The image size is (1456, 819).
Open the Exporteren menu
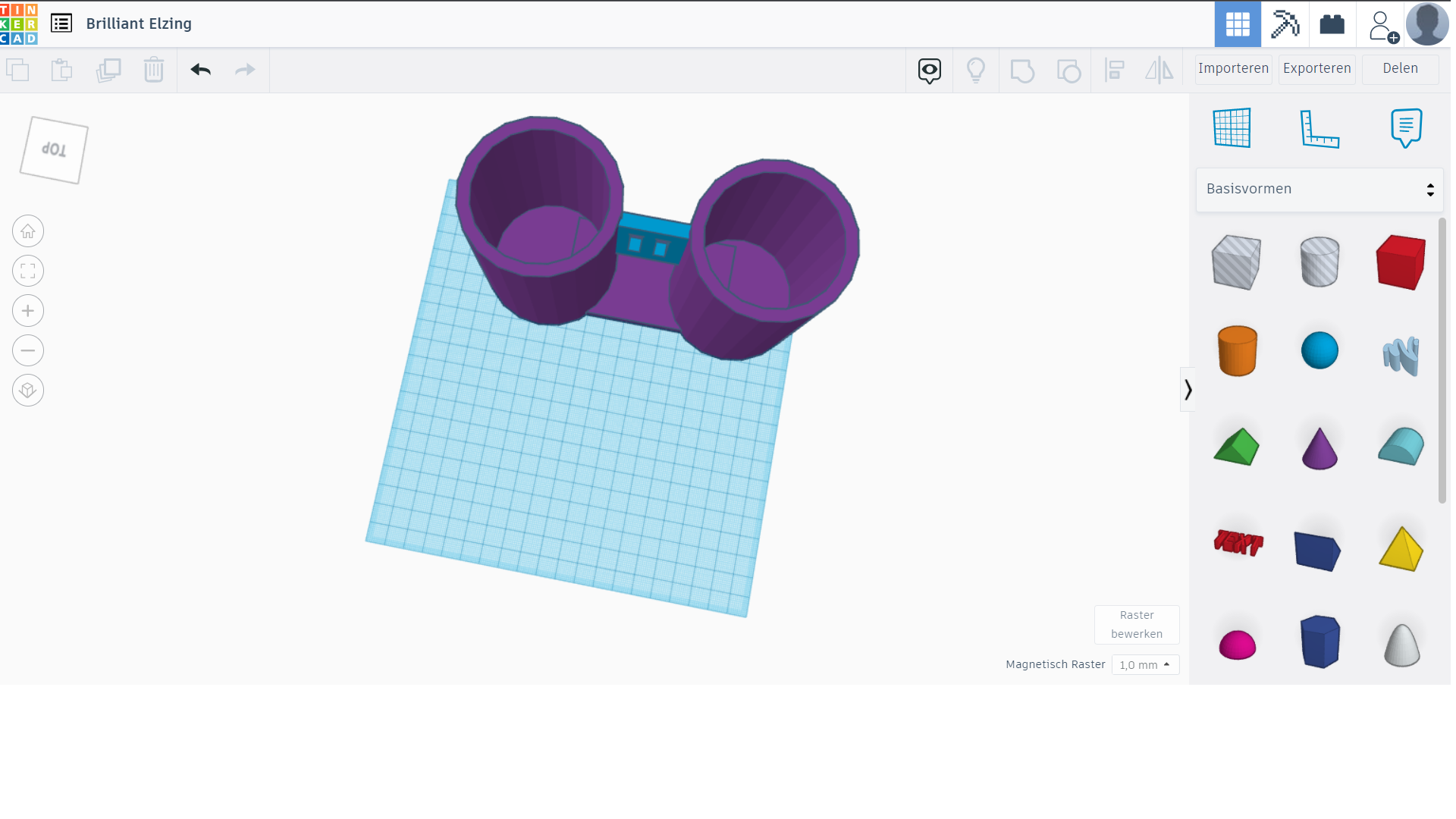click(x=1316, y=68)
